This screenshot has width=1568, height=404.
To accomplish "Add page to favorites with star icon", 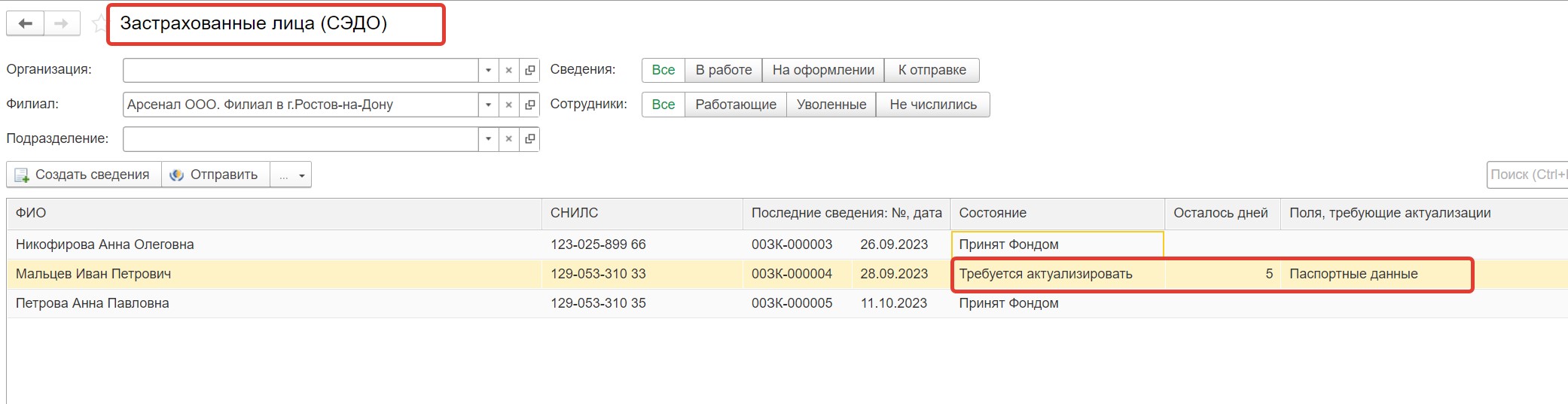I will pos(99,23).
